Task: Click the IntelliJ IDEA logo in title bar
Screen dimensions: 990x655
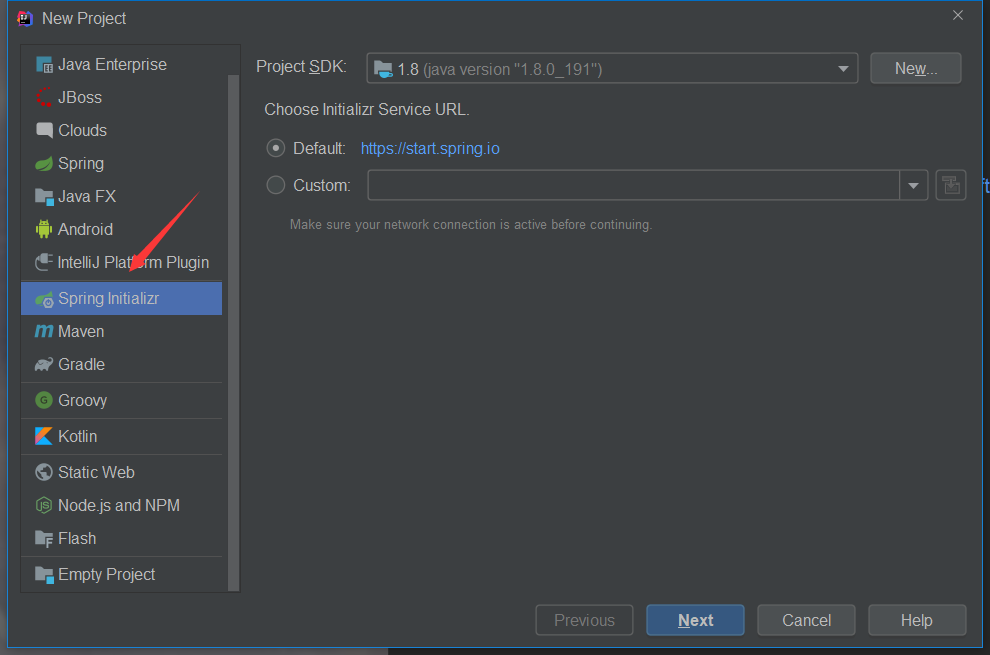Action: pos(25,18)
